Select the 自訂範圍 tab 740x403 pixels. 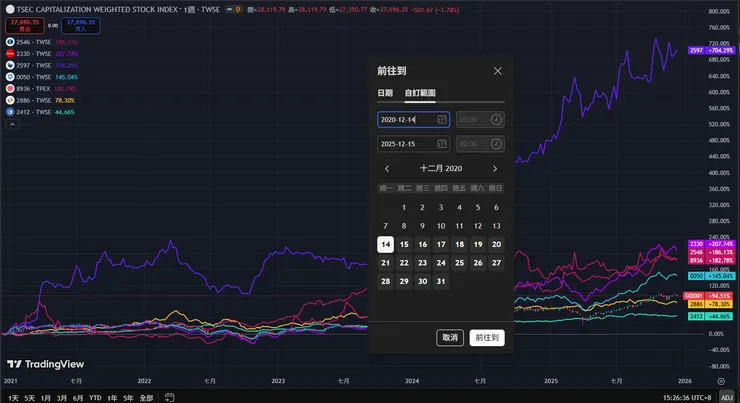(420, 93)
